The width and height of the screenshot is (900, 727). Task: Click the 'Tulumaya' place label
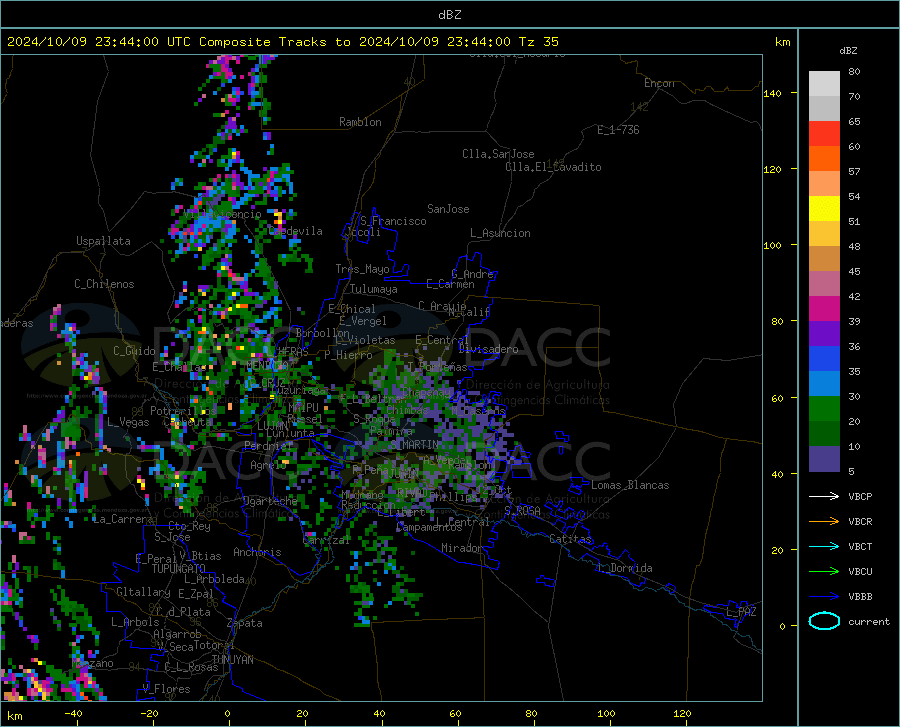point(374,289)
